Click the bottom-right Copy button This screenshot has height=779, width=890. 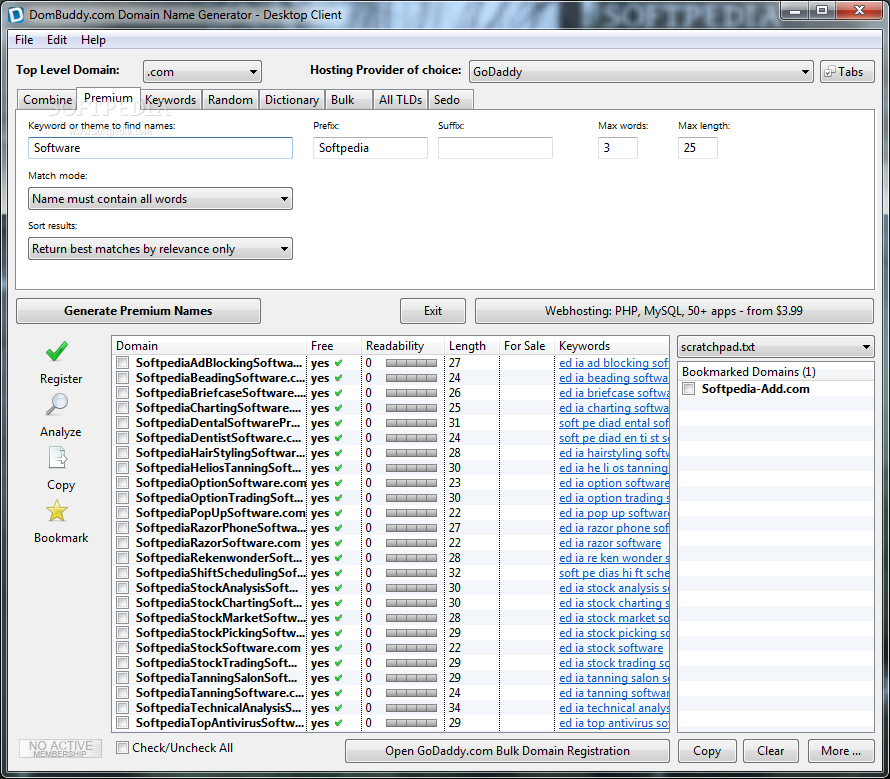[707, 751]
